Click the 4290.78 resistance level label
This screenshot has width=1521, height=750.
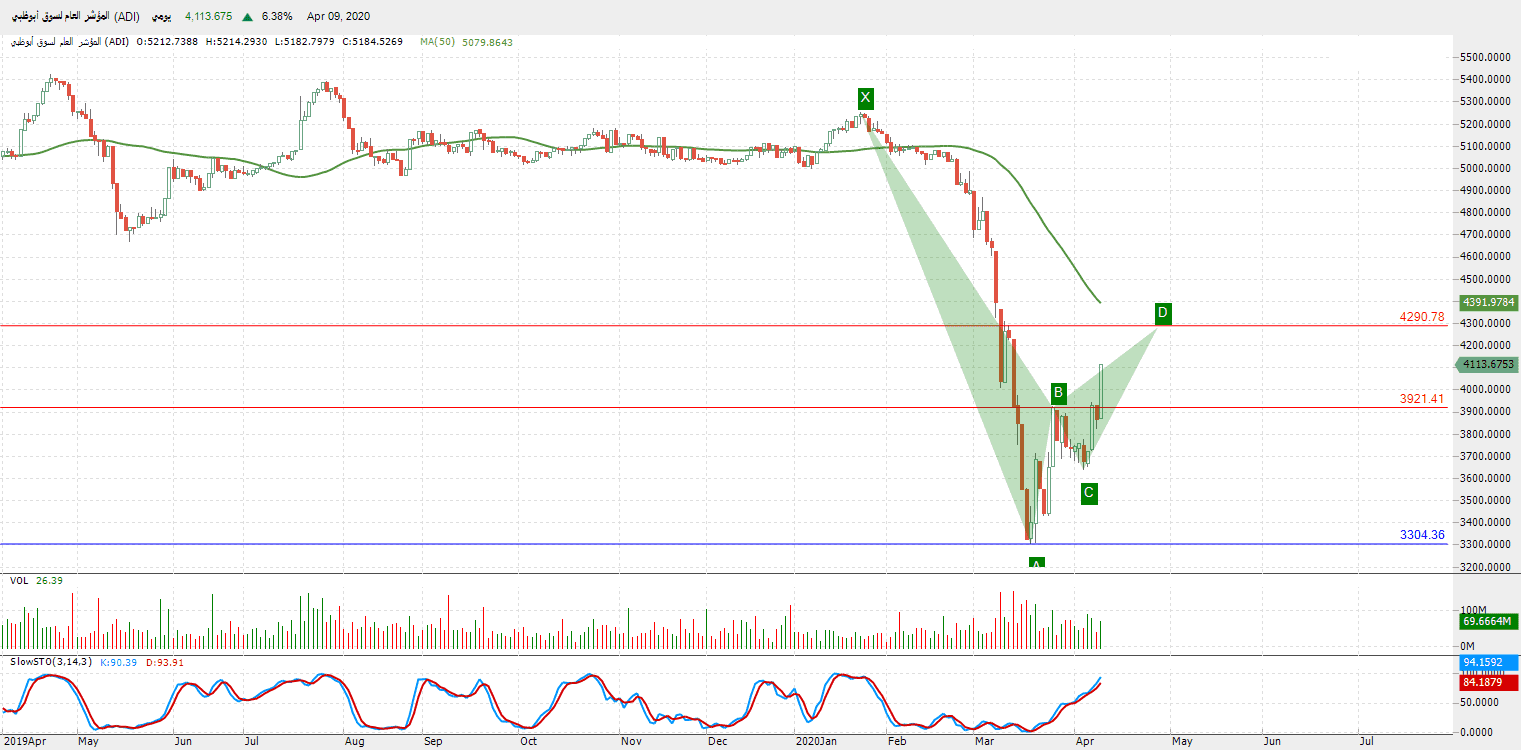coord(1422,317)
